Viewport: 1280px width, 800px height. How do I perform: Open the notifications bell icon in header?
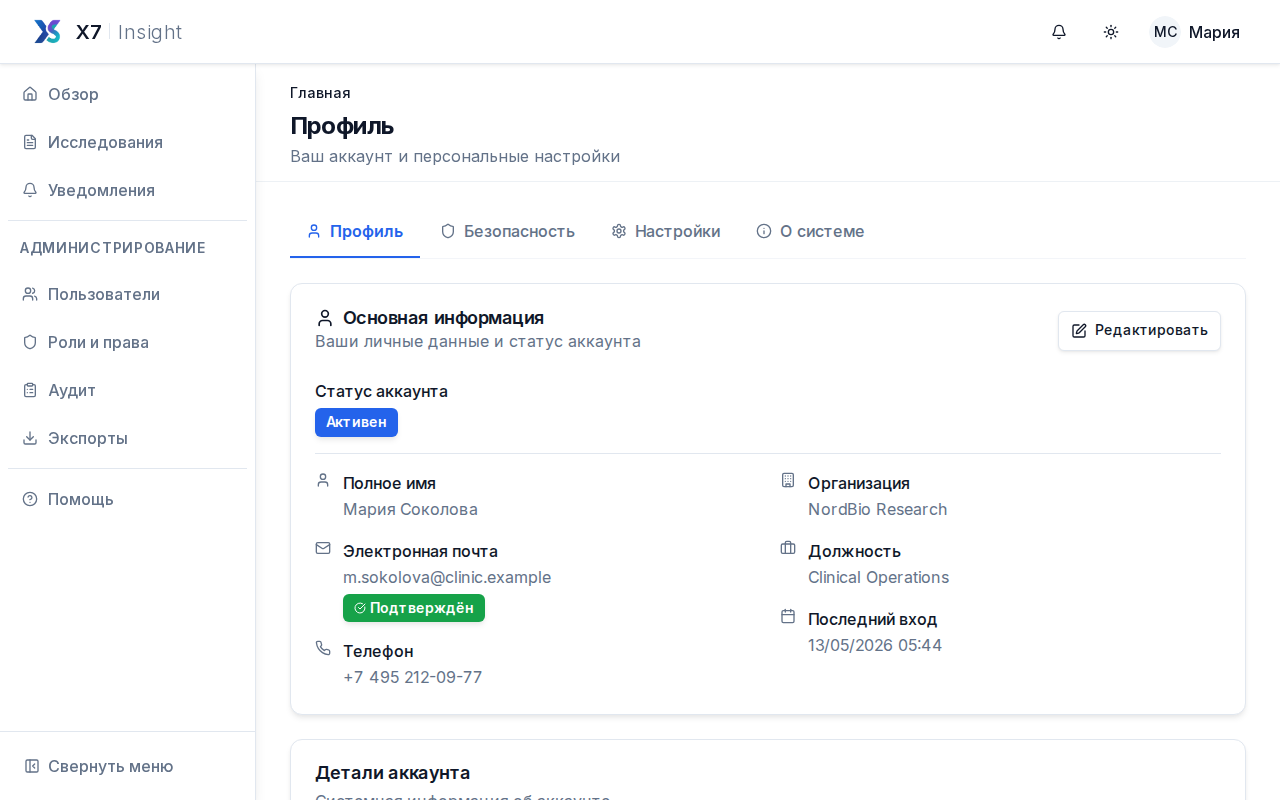(x=1059, y=32)
